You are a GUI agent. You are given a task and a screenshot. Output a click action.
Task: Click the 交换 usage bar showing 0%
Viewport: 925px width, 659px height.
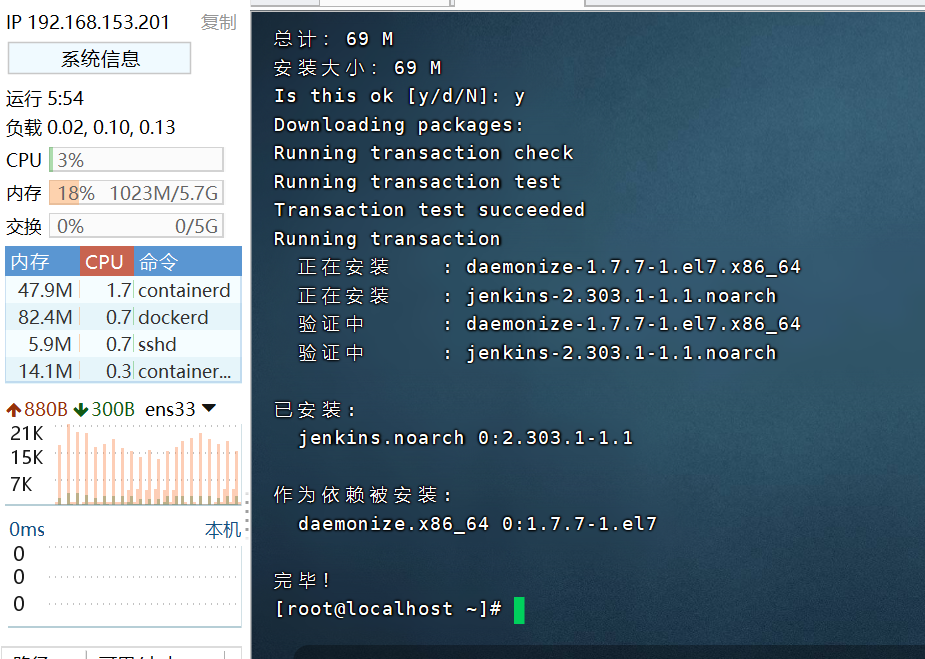pyautogui.click(x=136, y=226)
